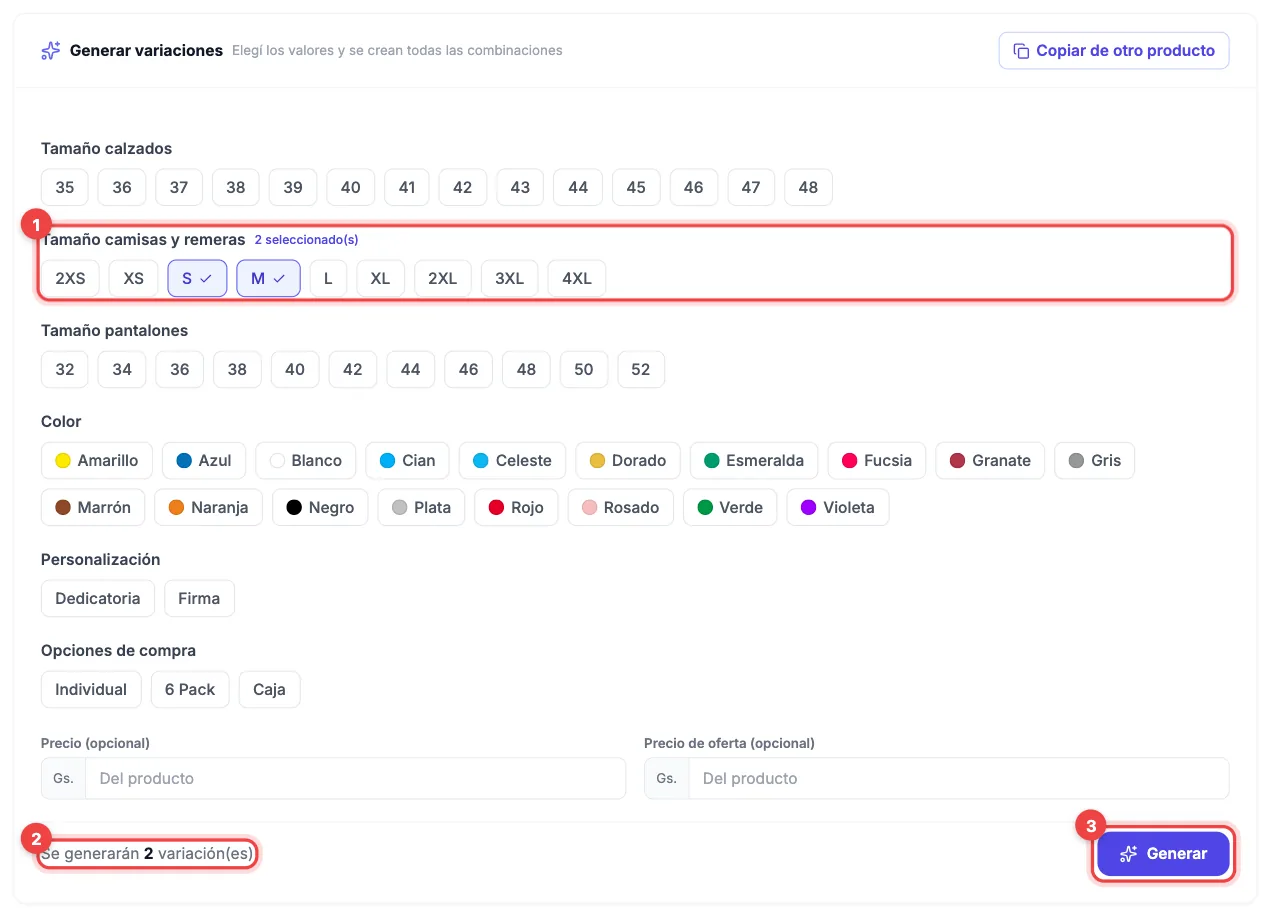Select the Caja purchase option
This screenshot has height=918, width=1271.
click(x=269, y=690)
